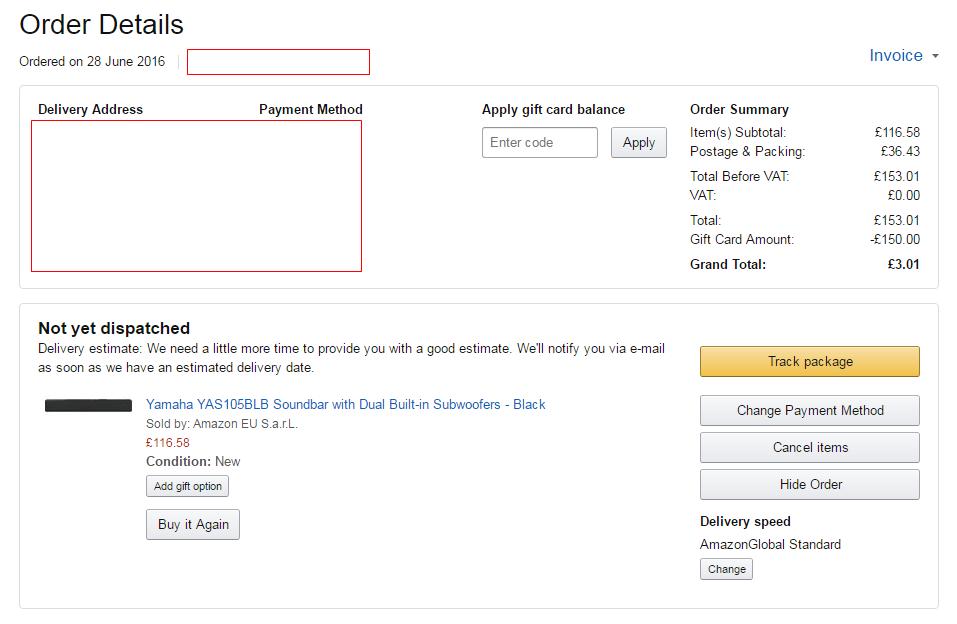Image resolution: width=957 pixels, height=624 pixels.
Task: Change the delivery speed
Action: click(726, 569)
